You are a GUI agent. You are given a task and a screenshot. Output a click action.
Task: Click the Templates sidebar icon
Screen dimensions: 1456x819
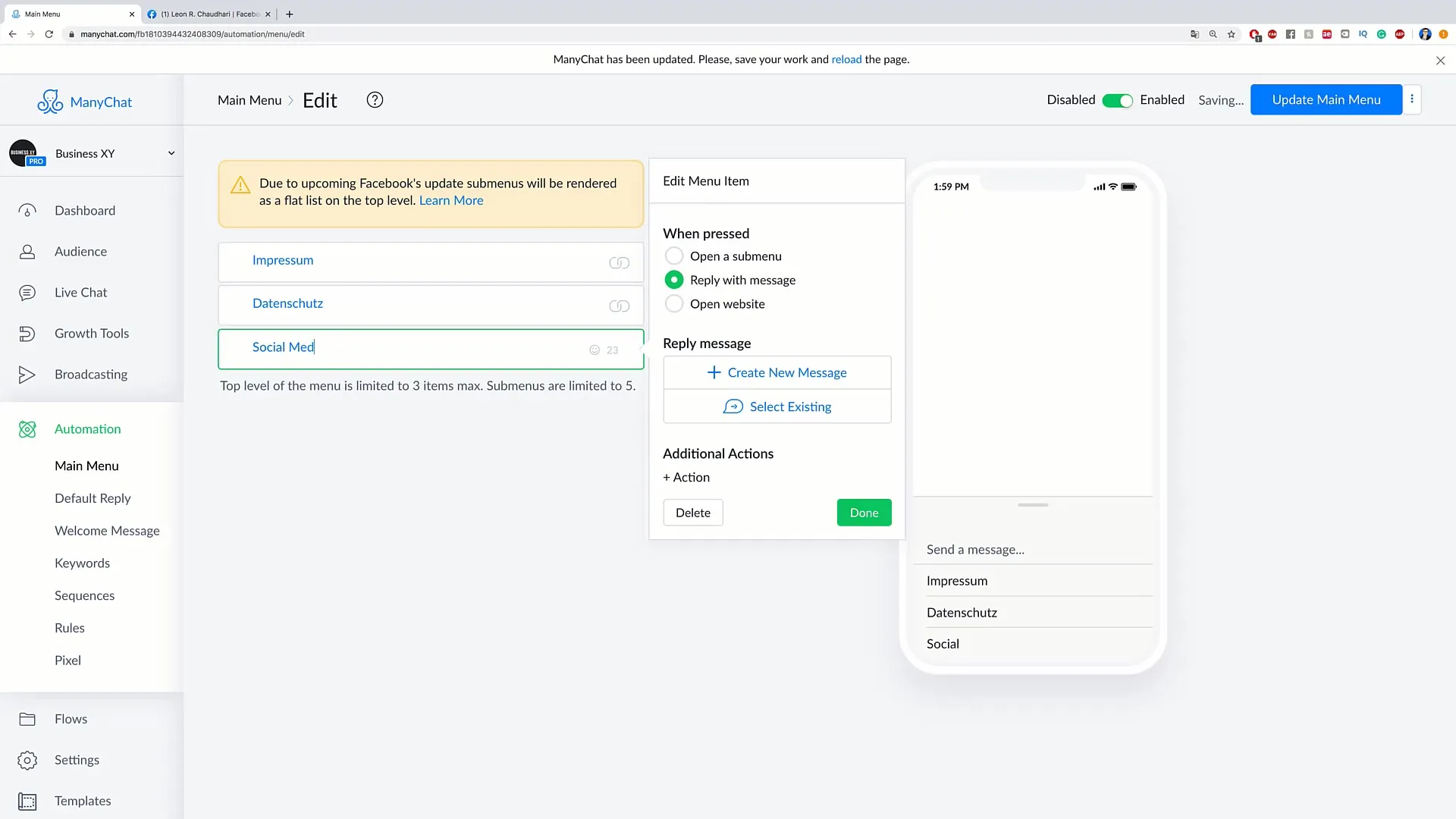(26, 800)
